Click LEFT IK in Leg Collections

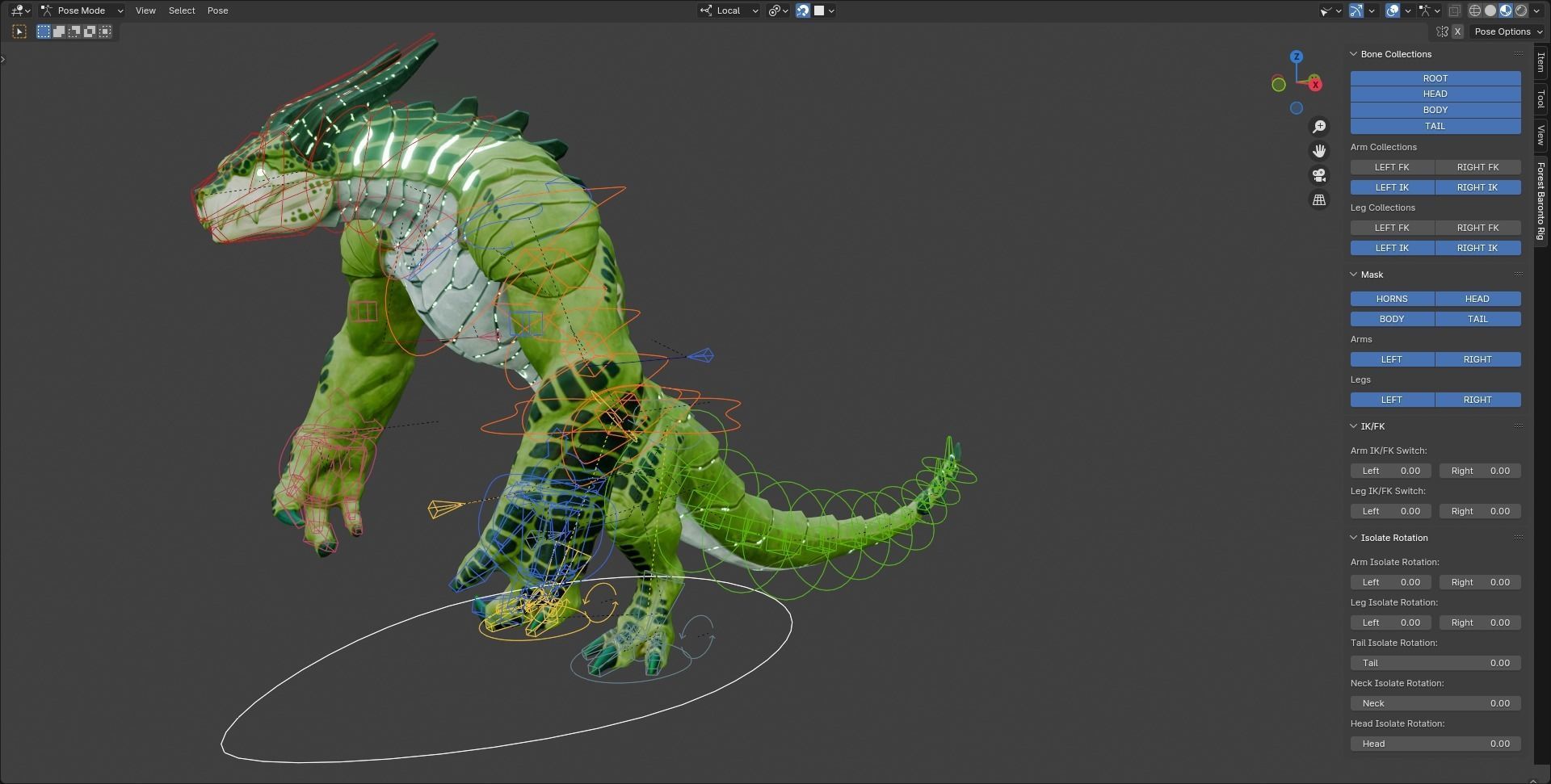(1392, 248)
